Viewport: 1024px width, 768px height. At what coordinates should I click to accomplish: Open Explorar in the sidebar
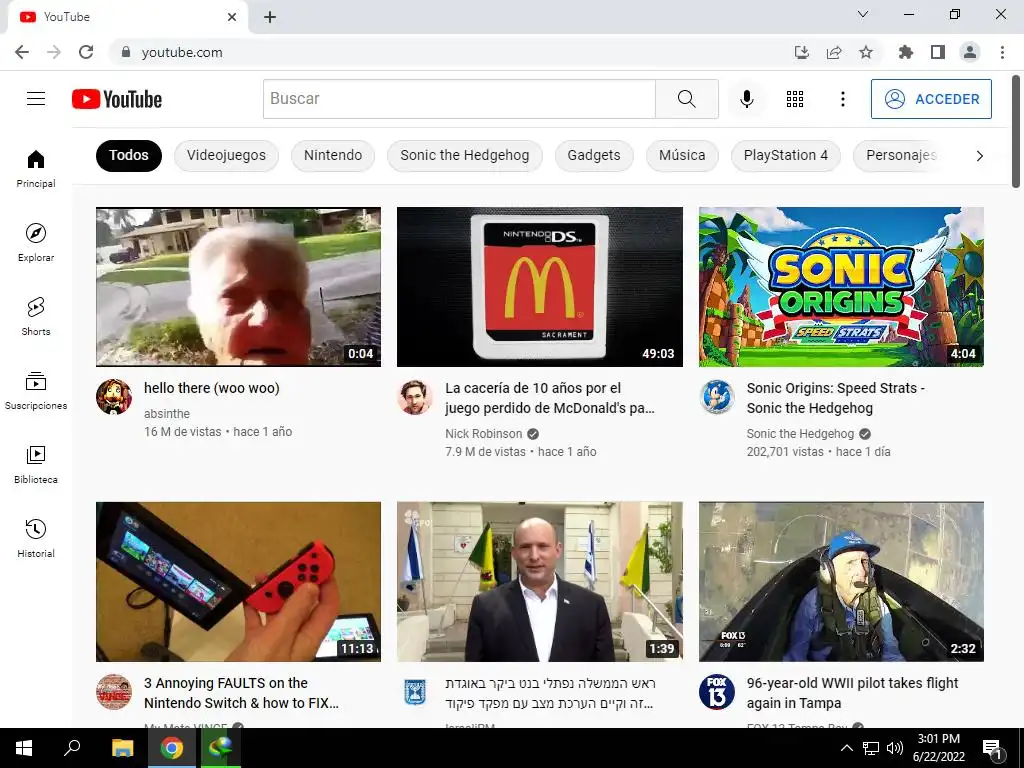[36, 242]
